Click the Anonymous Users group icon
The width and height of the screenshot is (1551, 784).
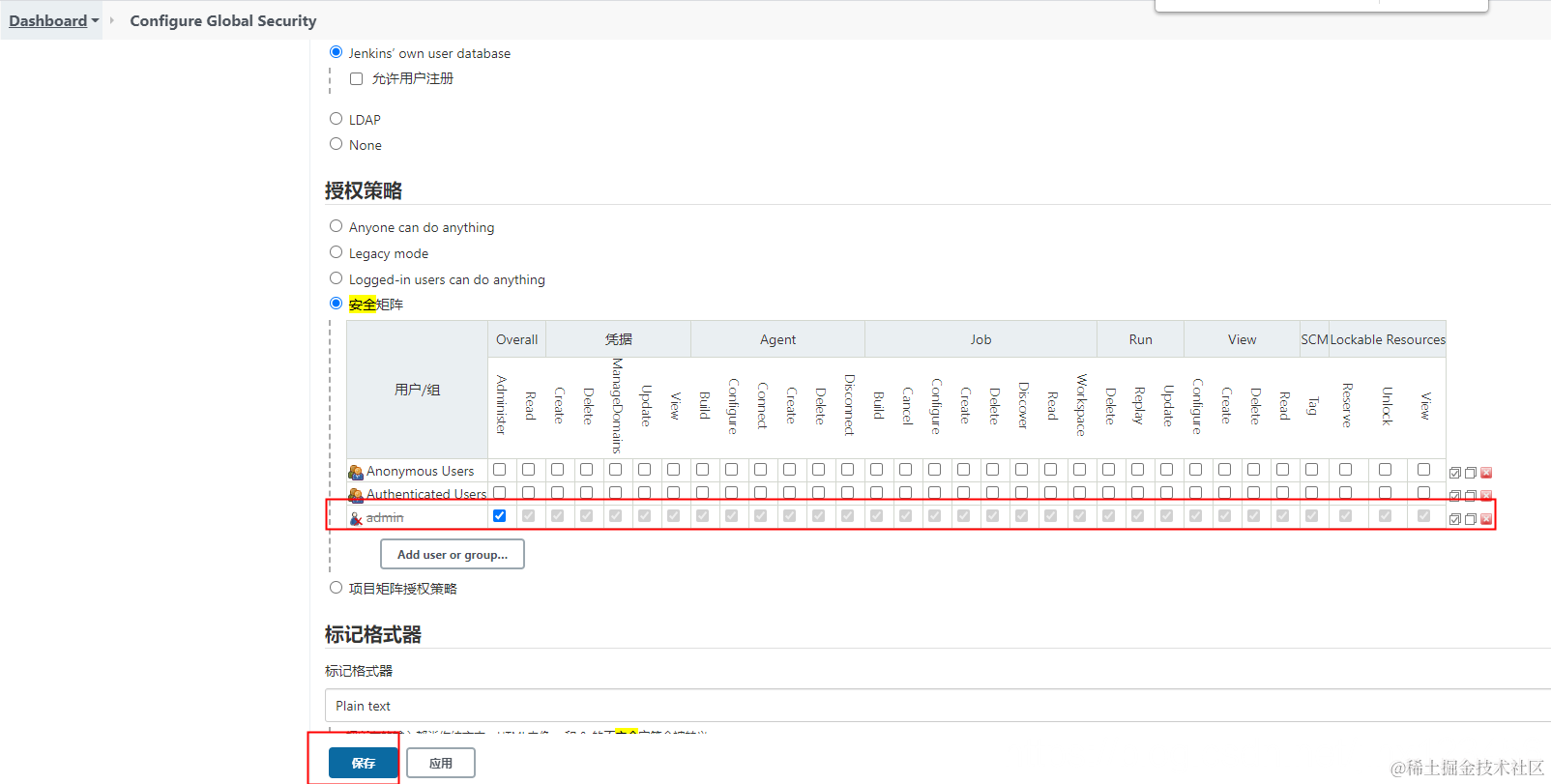click(x=356, y=472)
